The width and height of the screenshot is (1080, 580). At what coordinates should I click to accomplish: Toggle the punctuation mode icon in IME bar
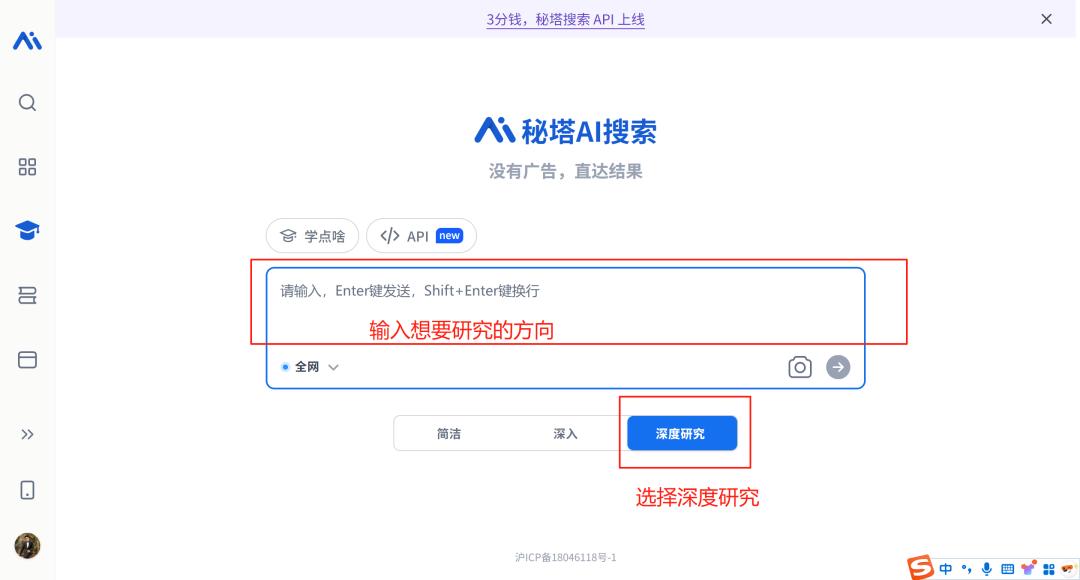(x=966, y=569)
